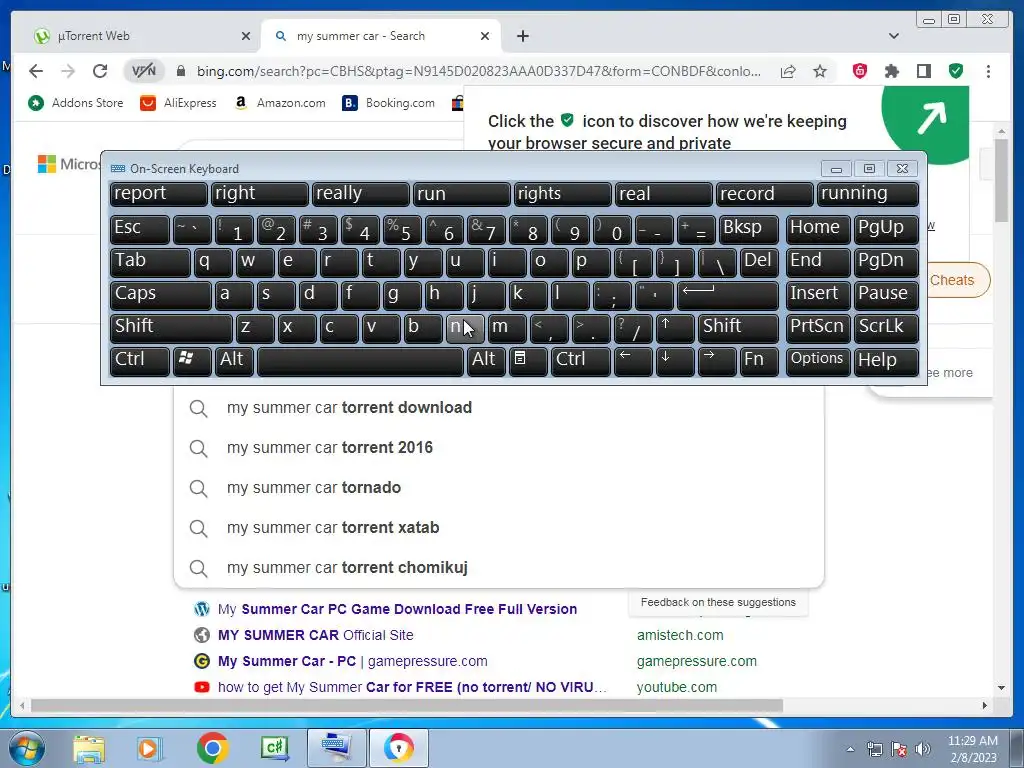
Task: Open the Amazon.com bookmark
Action: (280, 103)
